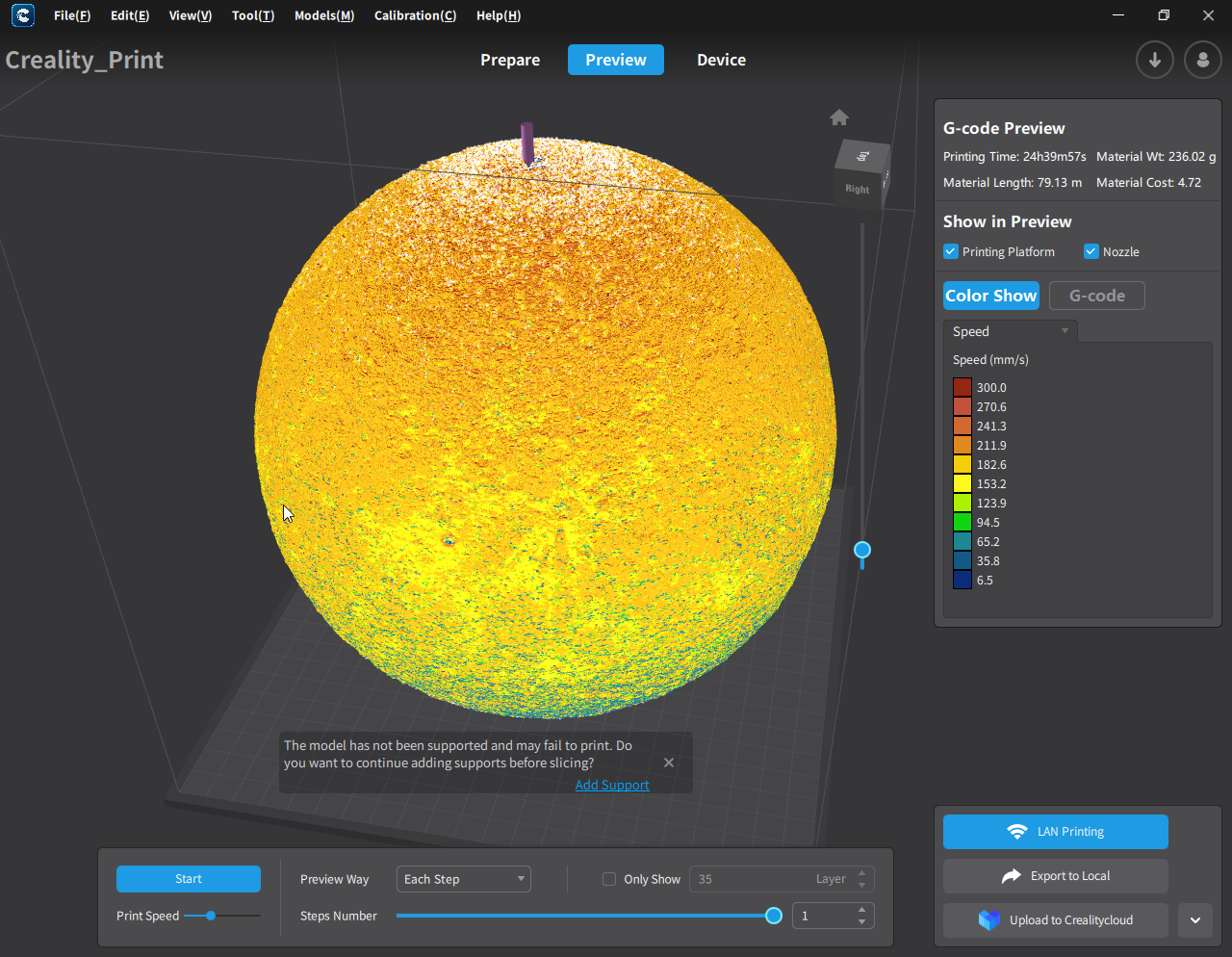Image resolution: width=1232 pixels, height=957 pixels.
Task: Click the Material Cost 4.72 text
Action: click(1149, 183)
